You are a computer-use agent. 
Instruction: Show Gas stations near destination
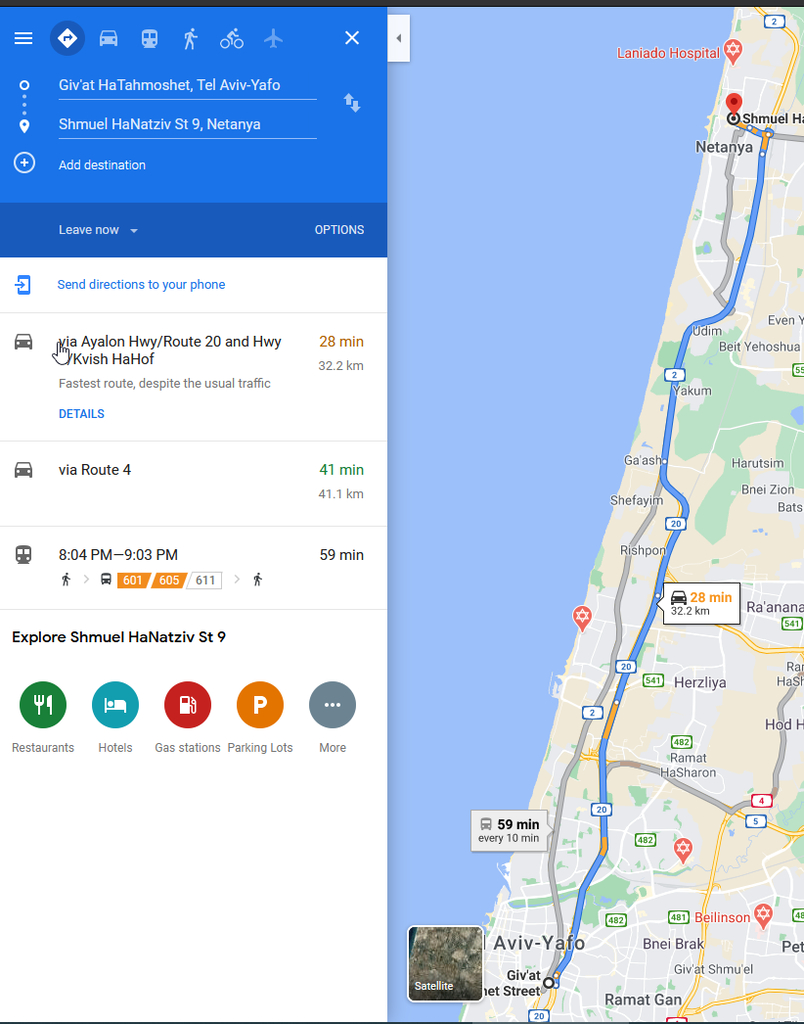(x=187, y=705)
